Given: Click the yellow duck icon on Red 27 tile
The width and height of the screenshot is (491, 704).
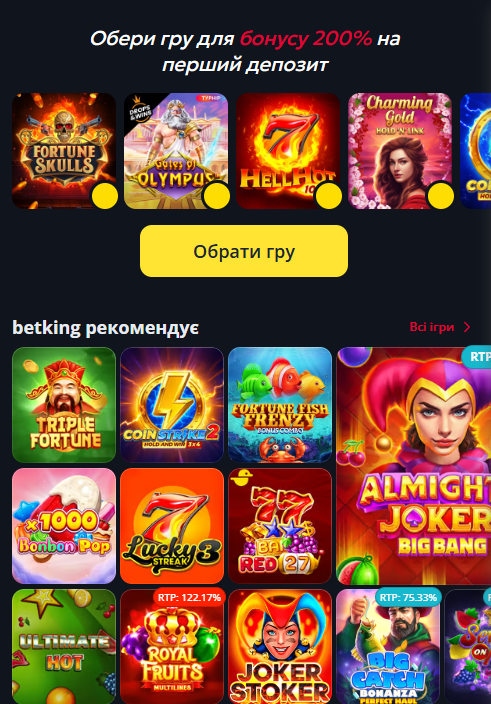Looking at the screenshot, I should point(241,479).
